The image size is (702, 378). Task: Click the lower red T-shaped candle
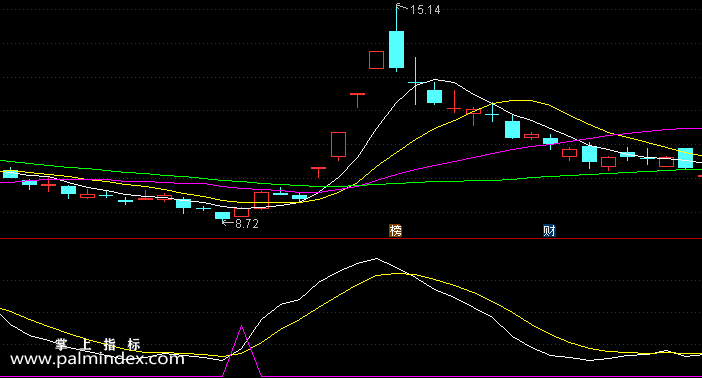click(318, 172)
